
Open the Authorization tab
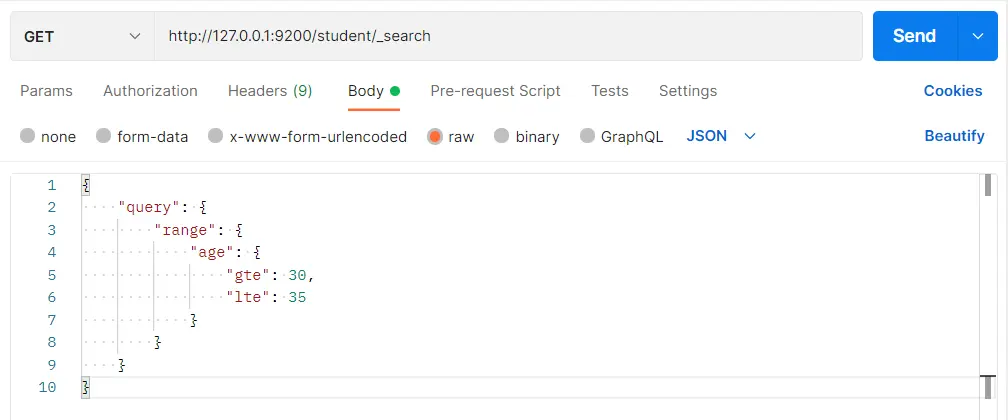pos(150,91)
